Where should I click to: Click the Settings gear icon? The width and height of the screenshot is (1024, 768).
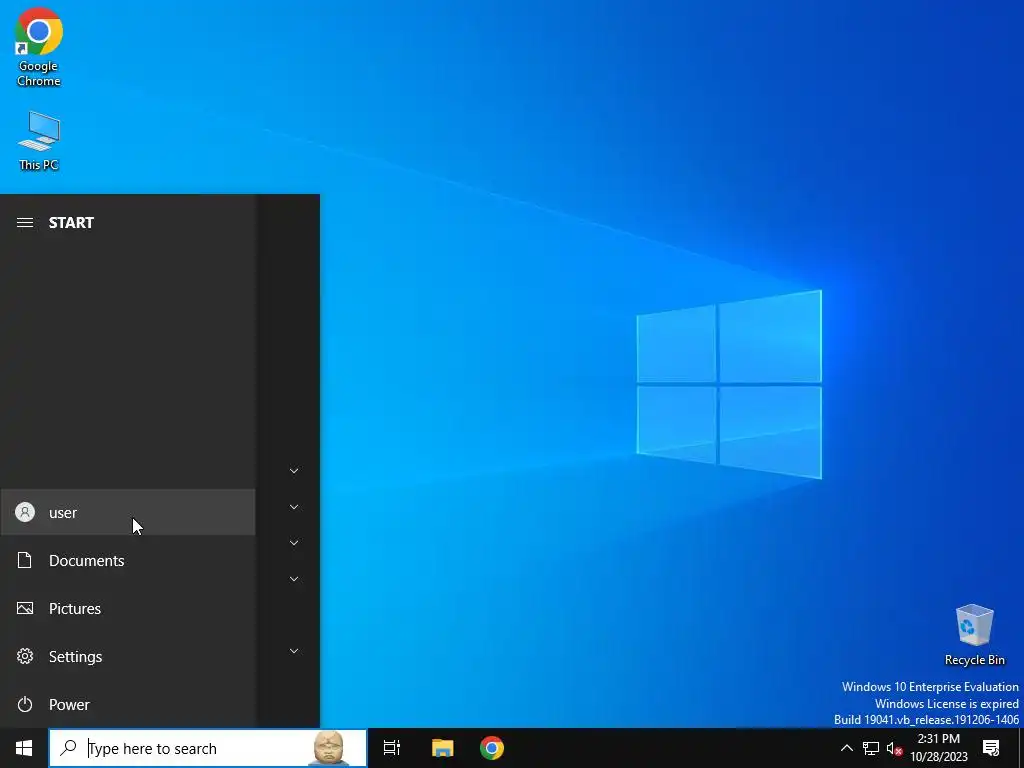[25, 656]
